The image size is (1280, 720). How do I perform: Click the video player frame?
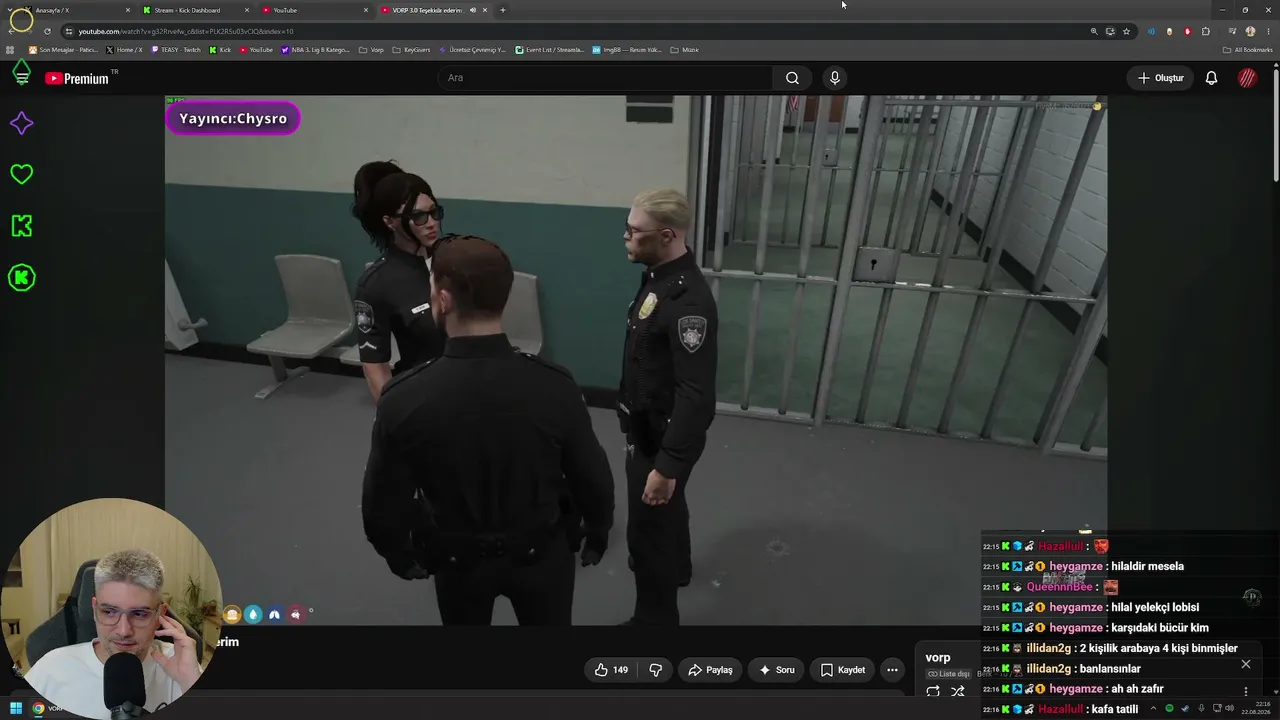pos(636,361)
